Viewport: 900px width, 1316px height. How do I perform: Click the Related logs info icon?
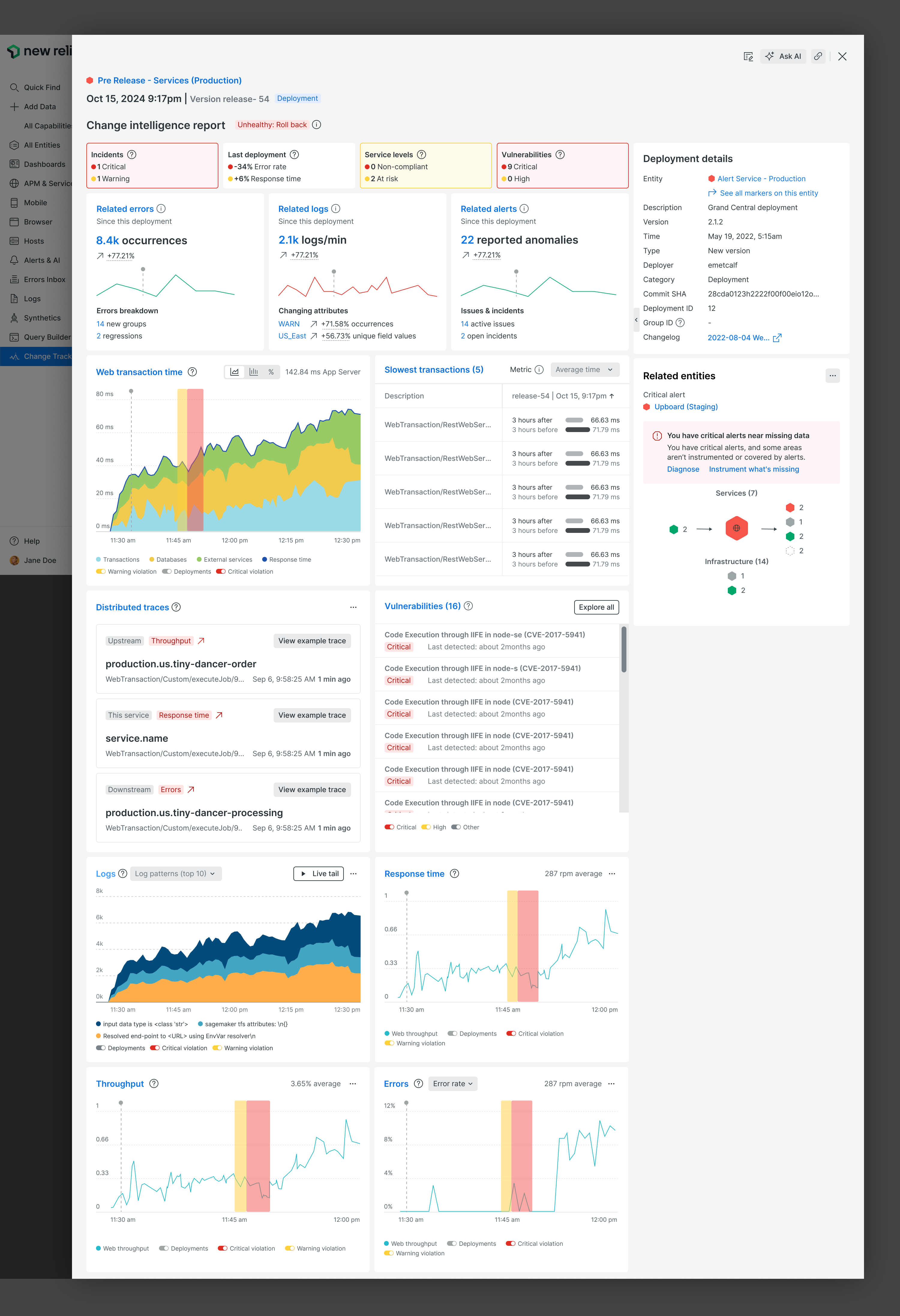(x=336, y=209)
